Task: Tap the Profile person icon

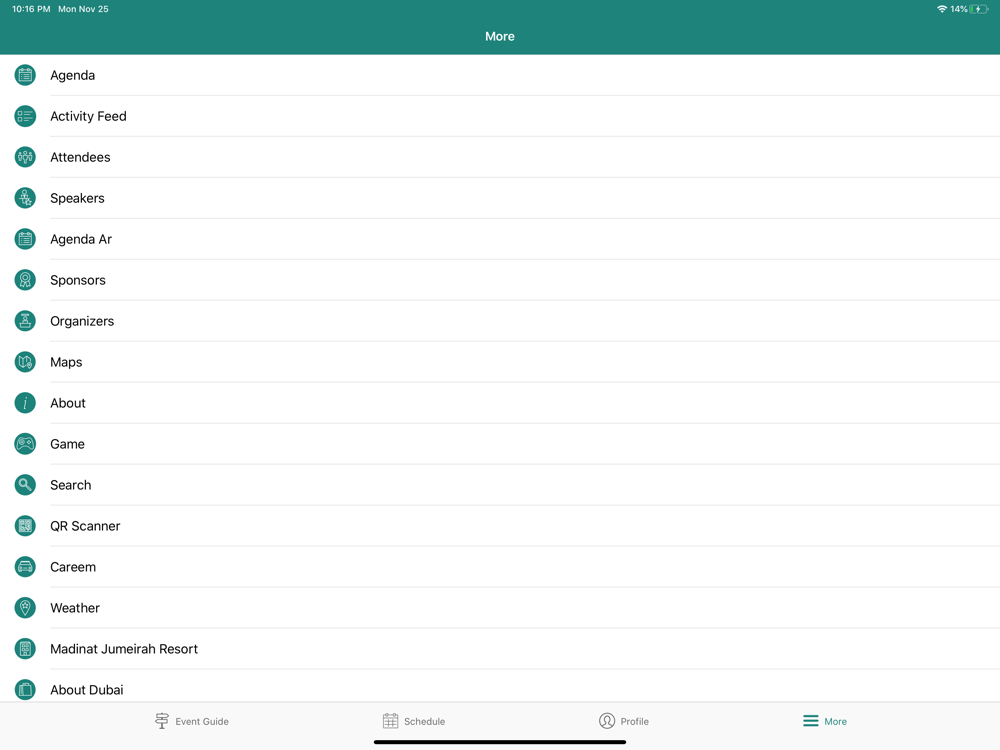Action: coord(607,721)
